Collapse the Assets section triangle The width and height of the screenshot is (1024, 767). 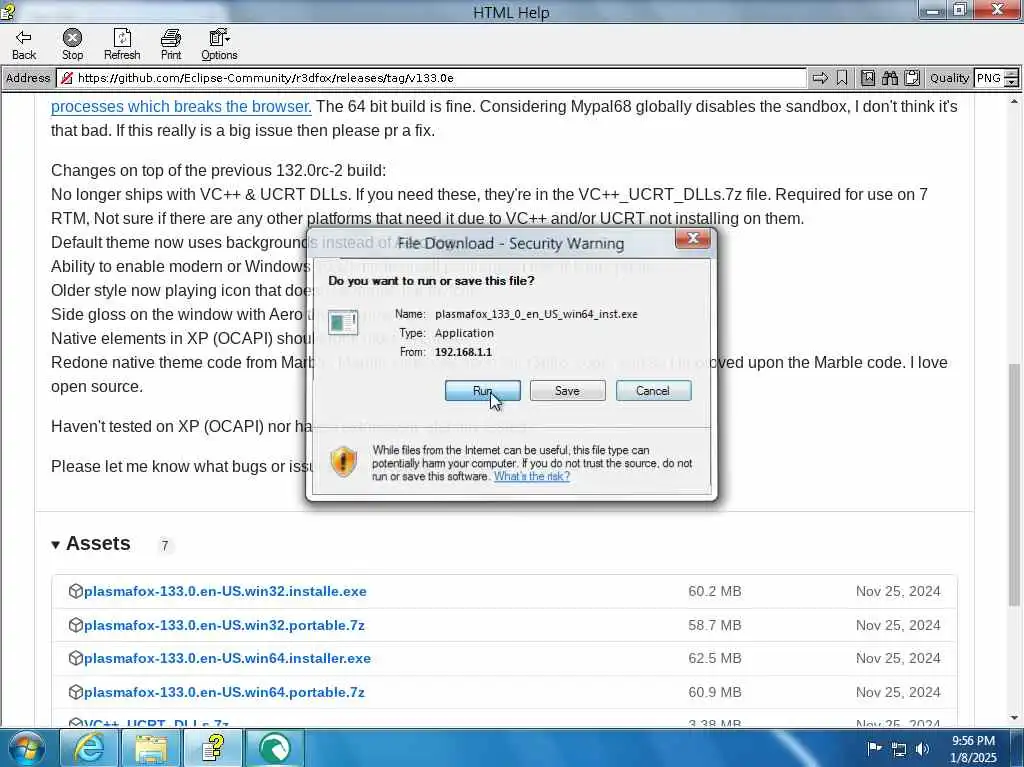56,545
